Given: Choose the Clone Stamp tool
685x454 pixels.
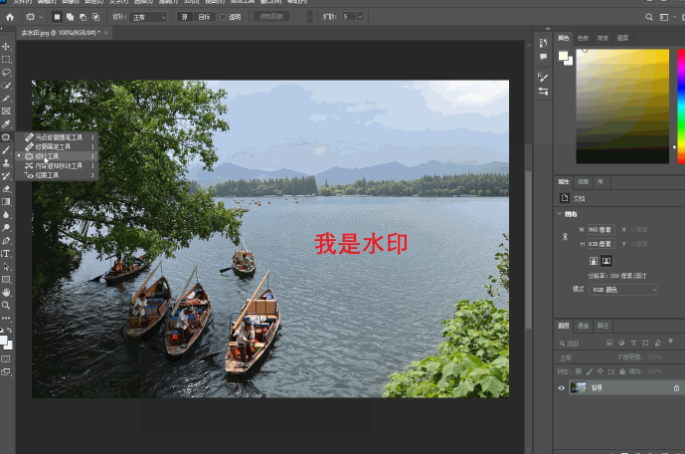Looking at the screenshot, I should click(6, 162).
